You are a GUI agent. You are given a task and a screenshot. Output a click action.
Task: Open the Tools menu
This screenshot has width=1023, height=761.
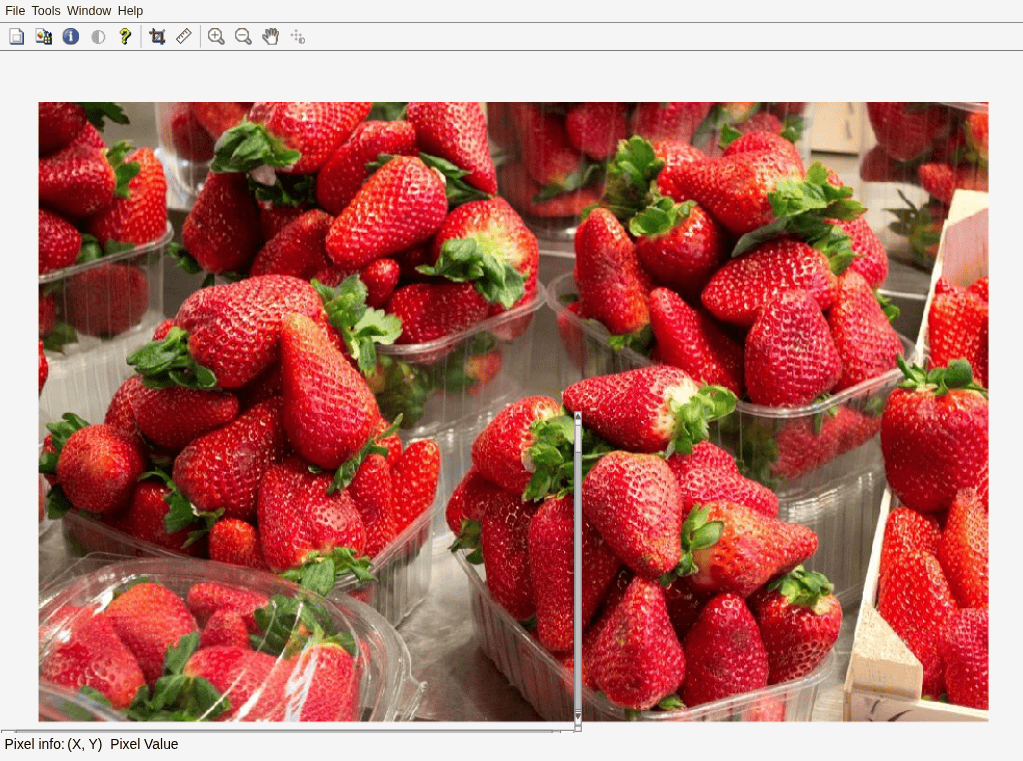(x=46, y=10)
